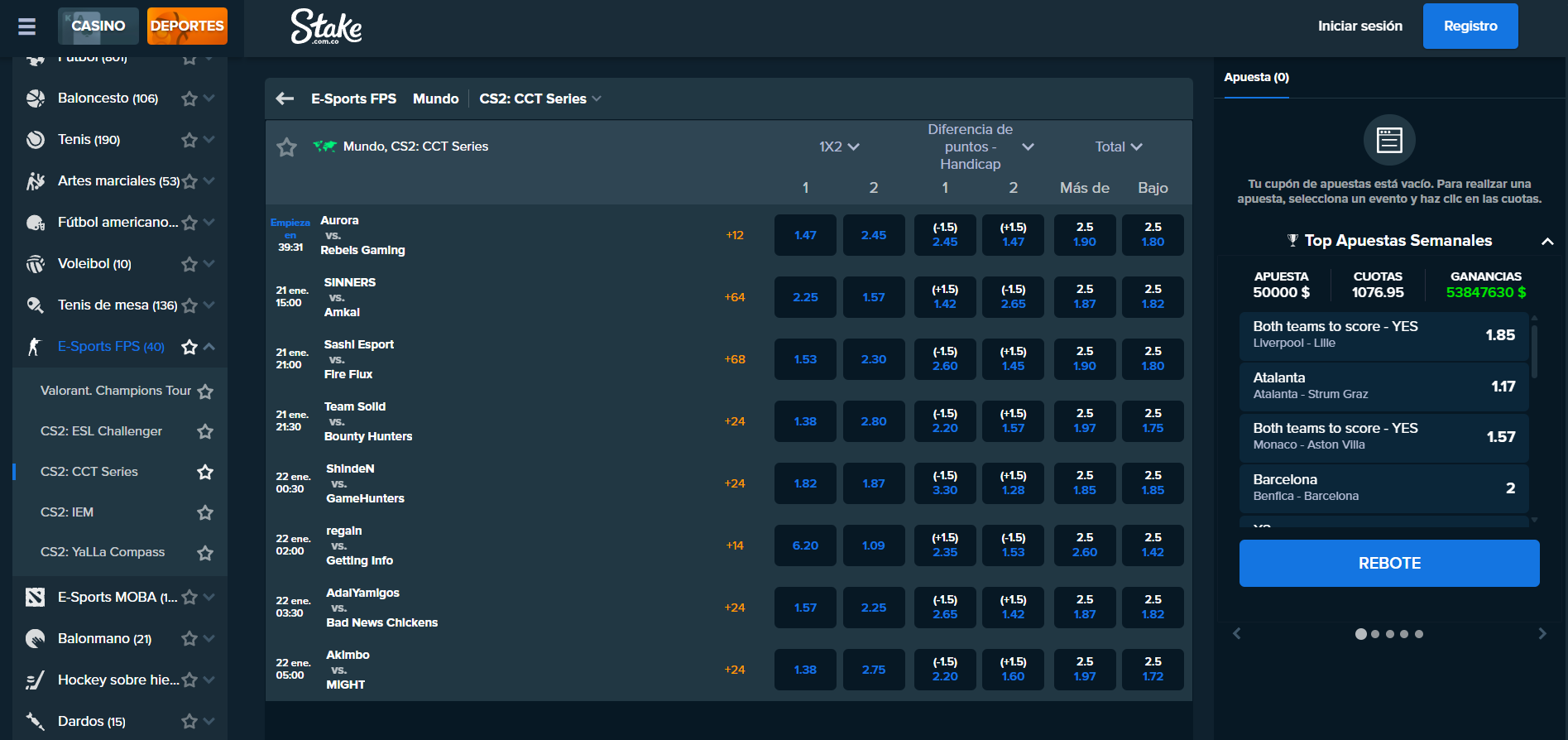
Task: Click the Stake logo
Action: (x=326, y=26)
